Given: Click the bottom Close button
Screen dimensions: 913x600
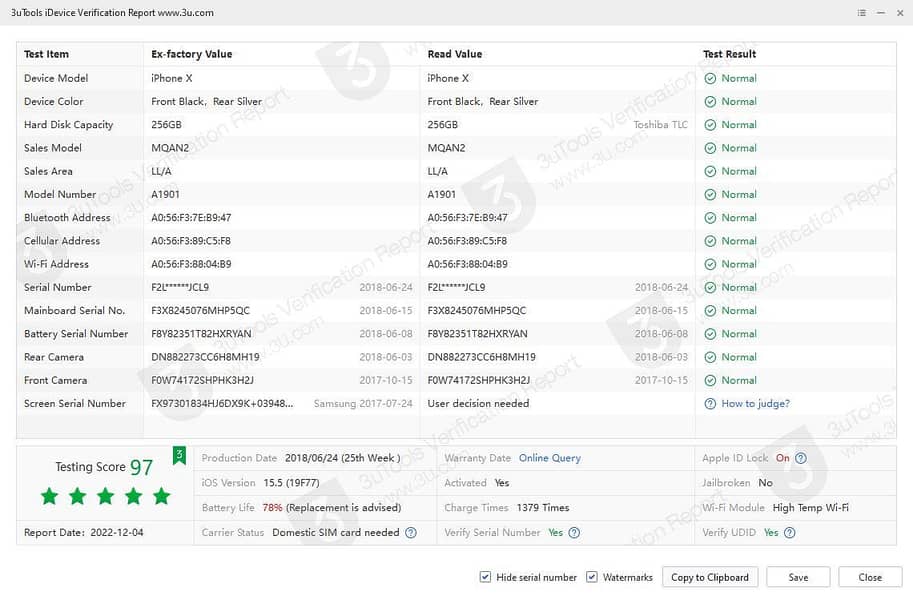Looking at the screenshot, I should click(870, 577).
